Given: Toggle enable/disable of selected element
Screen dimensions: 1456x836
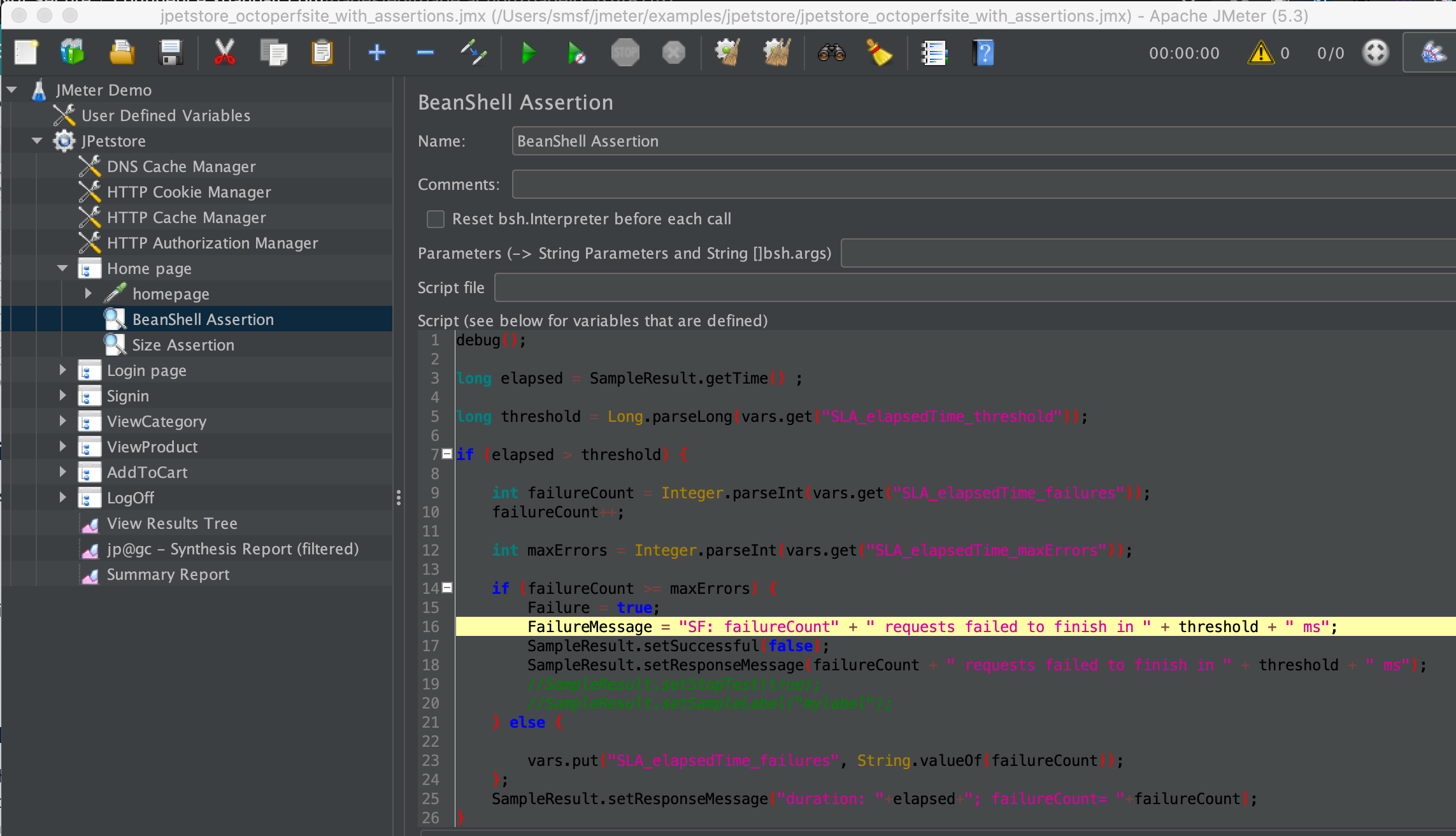Looking at the screenshot, I should [x=474, y=52].
